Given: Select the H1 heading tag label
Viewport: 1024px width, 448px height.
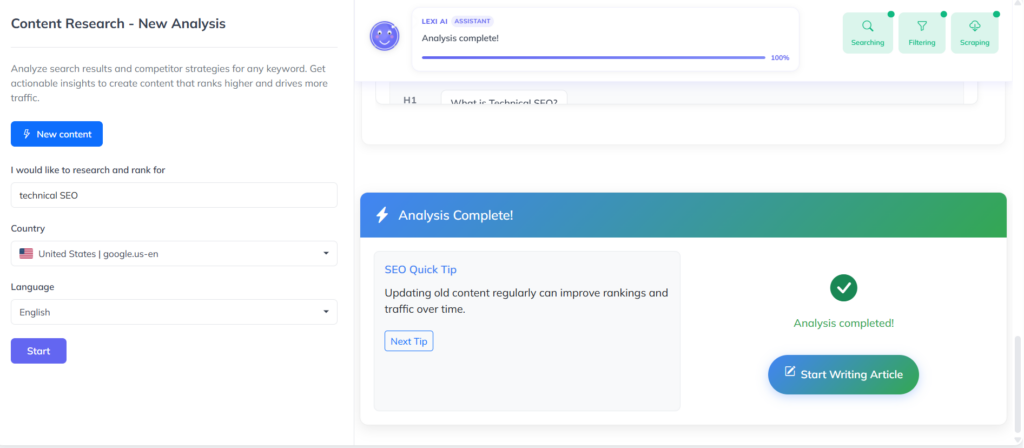Looking at the screenshot, I should pyautogui.click(x=410, y=100).
